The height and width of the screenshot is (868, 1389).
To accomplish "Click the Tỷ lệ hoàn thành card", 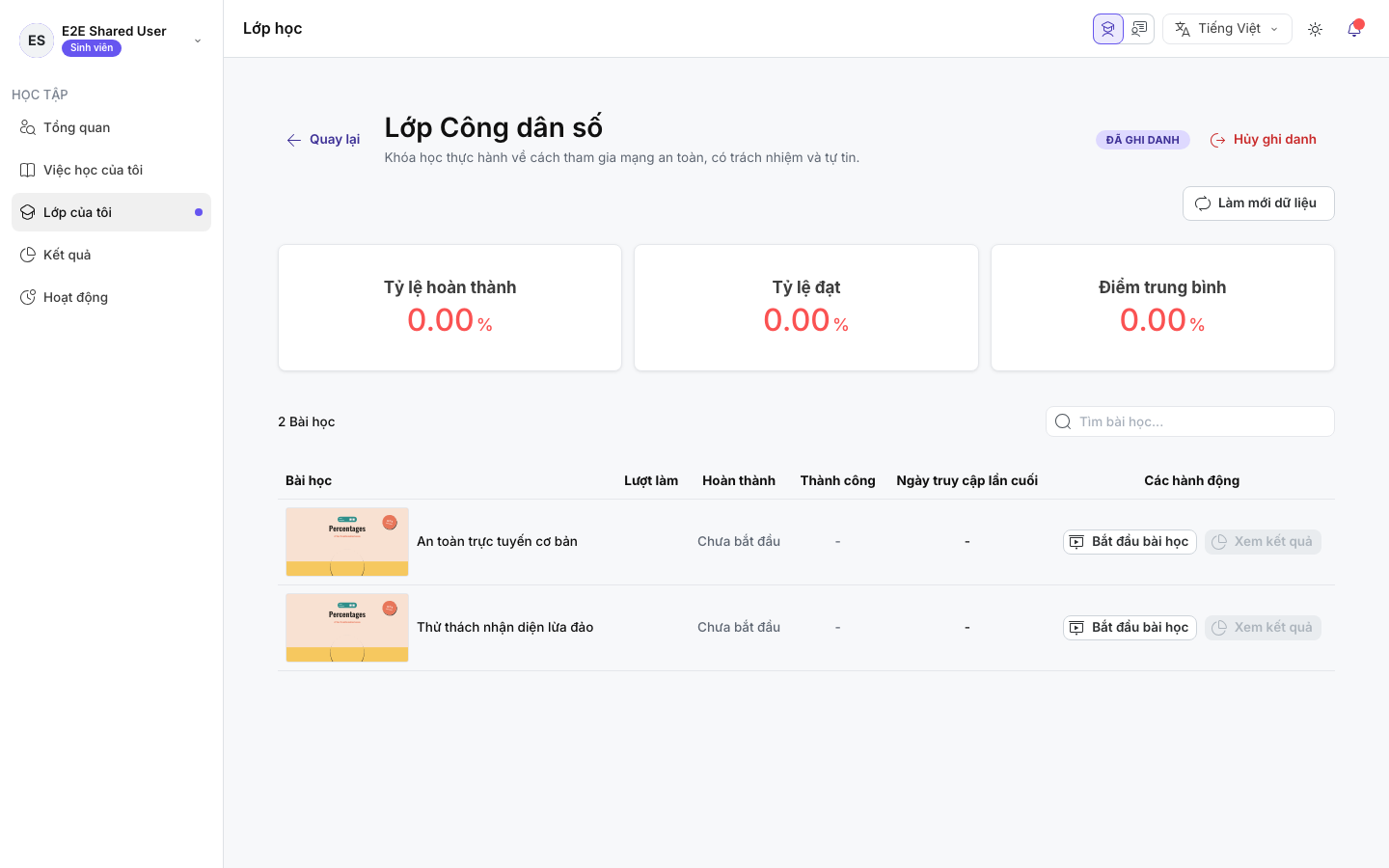I will [x=450, y=308].
